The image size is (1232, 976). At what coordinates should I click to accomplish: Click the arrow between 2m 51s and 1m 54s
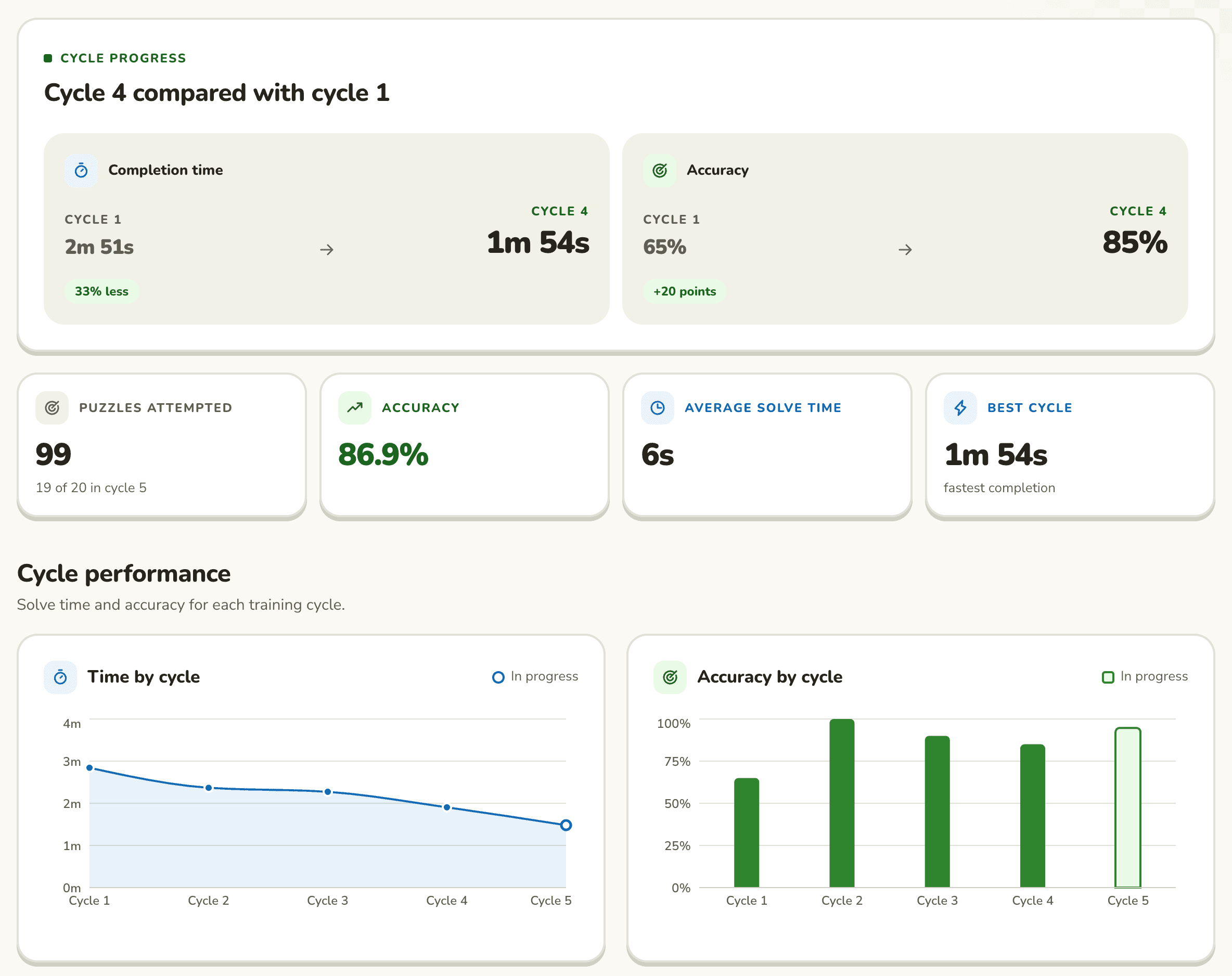coord(327,250)
